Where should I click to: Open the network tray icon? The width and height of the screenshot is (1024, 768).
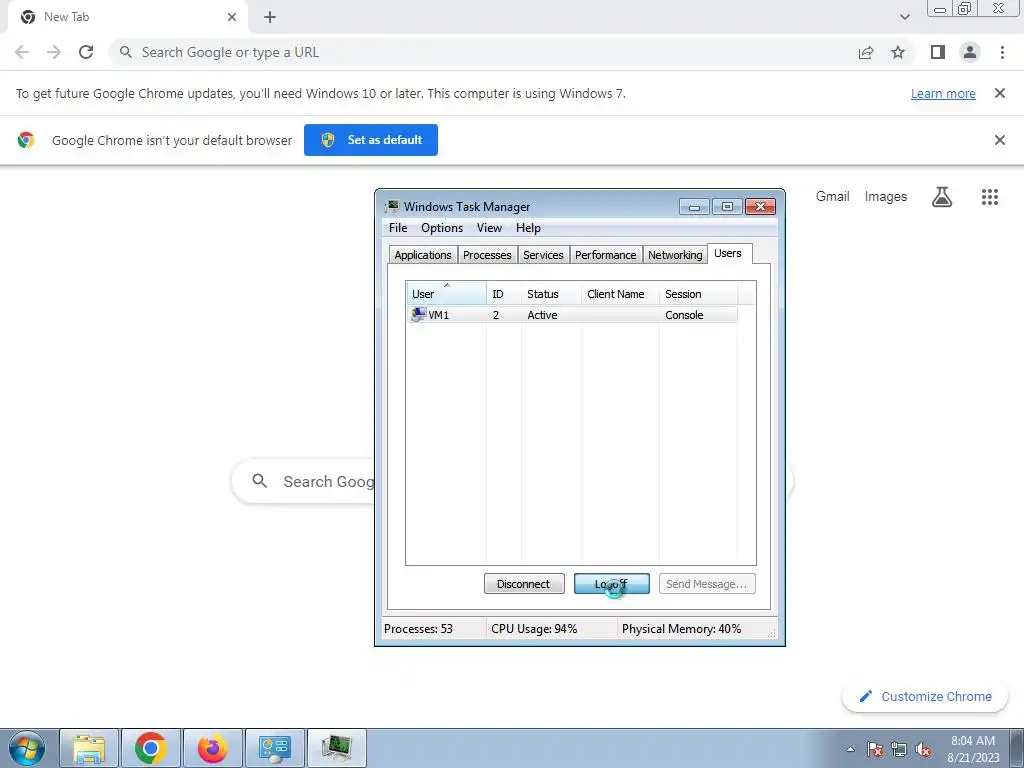(899, 749)
